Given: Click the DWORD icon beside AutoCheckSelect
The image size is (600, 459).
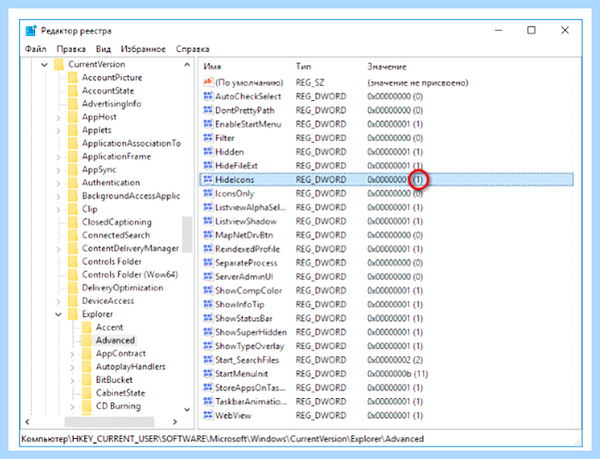Looking at the screenshot, I should [208, 96].
